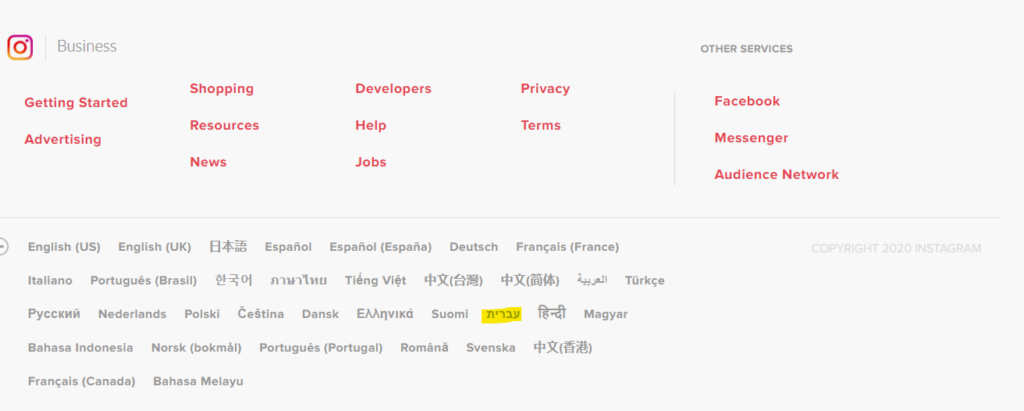Select the highlighted עברית language
Viewport: 1024px width, 411px height.
click(502, 314)
